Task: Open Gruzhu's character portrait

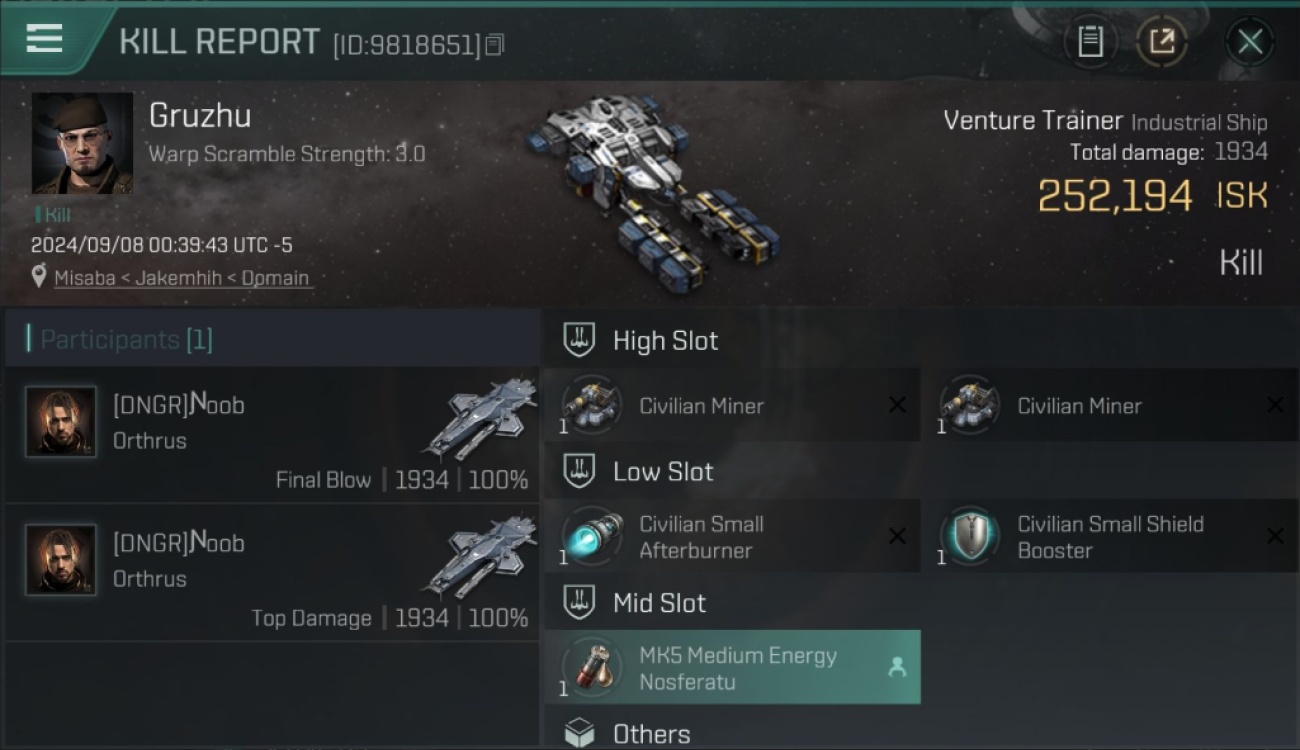Action: coord(82,143)
